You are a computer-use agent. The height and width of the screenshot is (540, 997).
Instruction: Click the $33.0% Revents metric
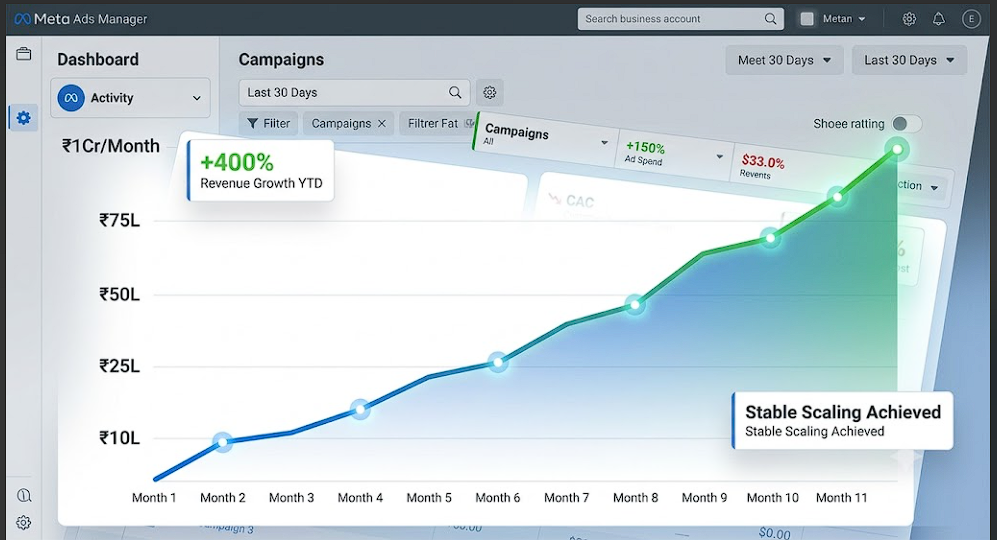(x=762, y=167)
